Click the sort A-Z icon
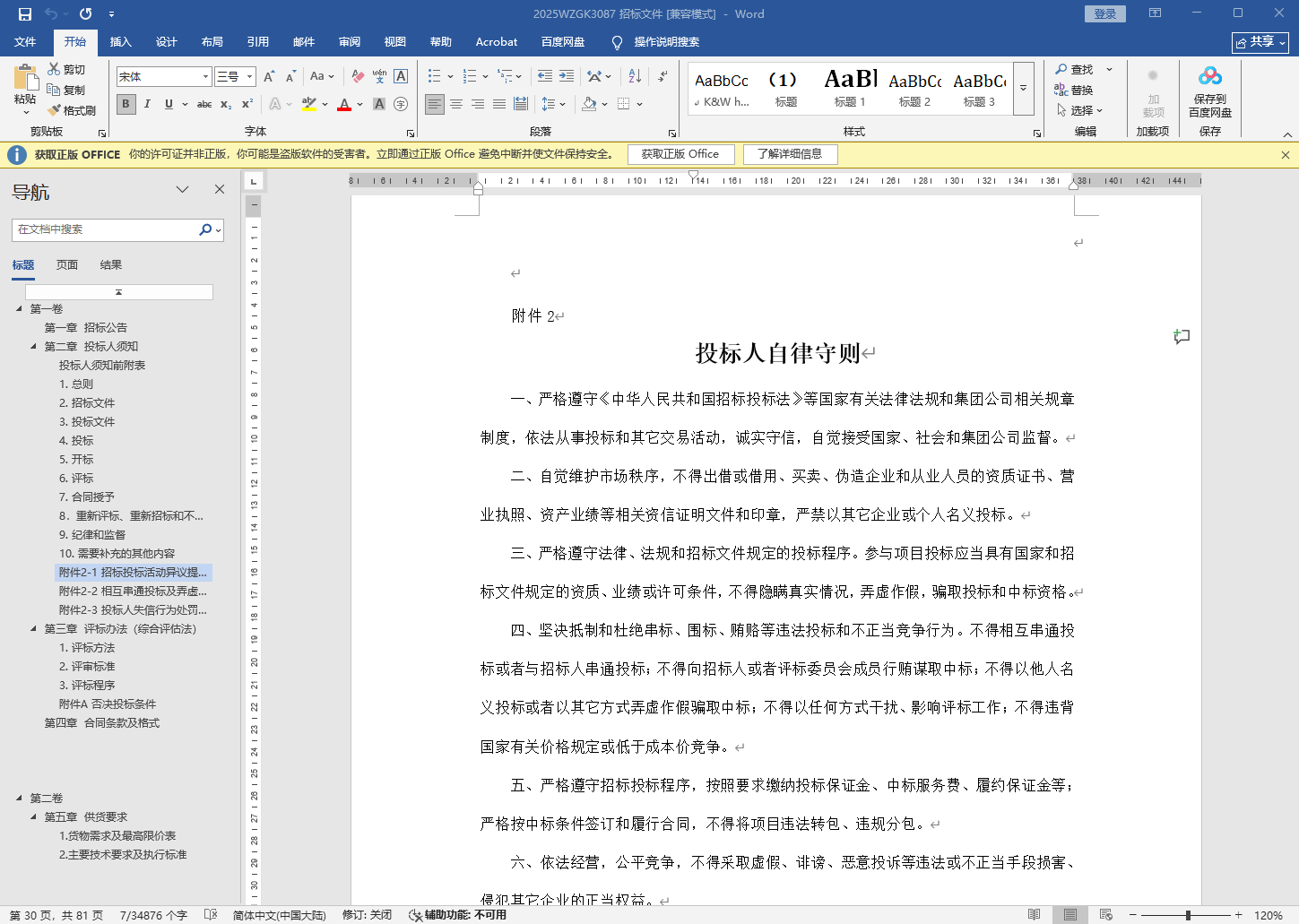The image size is (1299, 924). 635,76
